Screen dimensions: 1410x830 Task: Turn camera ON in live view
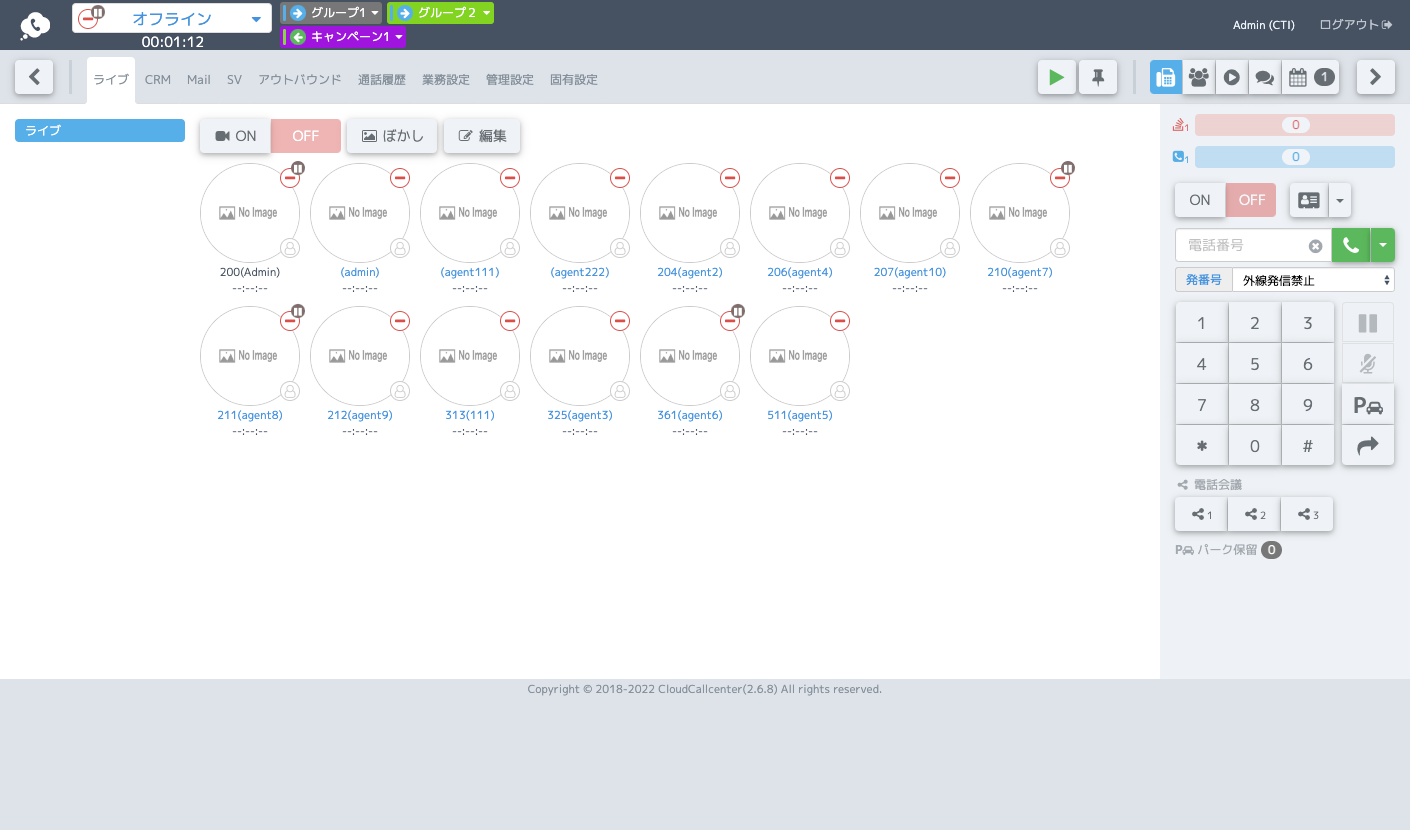click(x=235, y=136)
